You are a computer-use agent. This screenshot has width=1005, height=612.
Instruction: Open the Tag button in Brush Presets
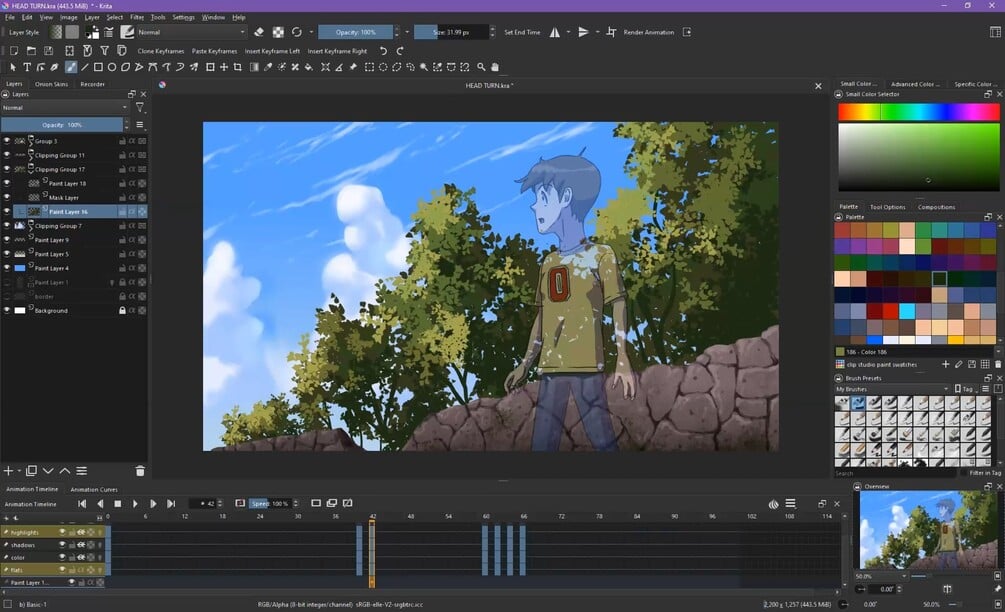click(x=964, y=389)
